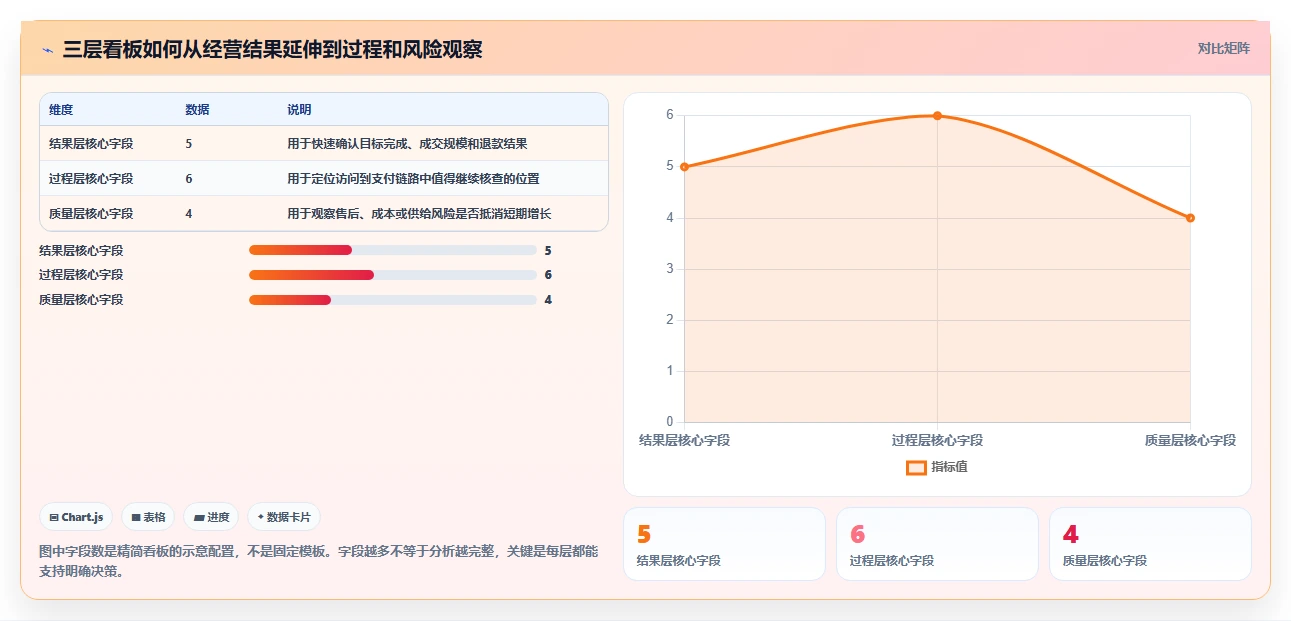Viewport: 1291px width, 621px height.
Task: Click the 说明 column header
Action: (x=299, y=110)
